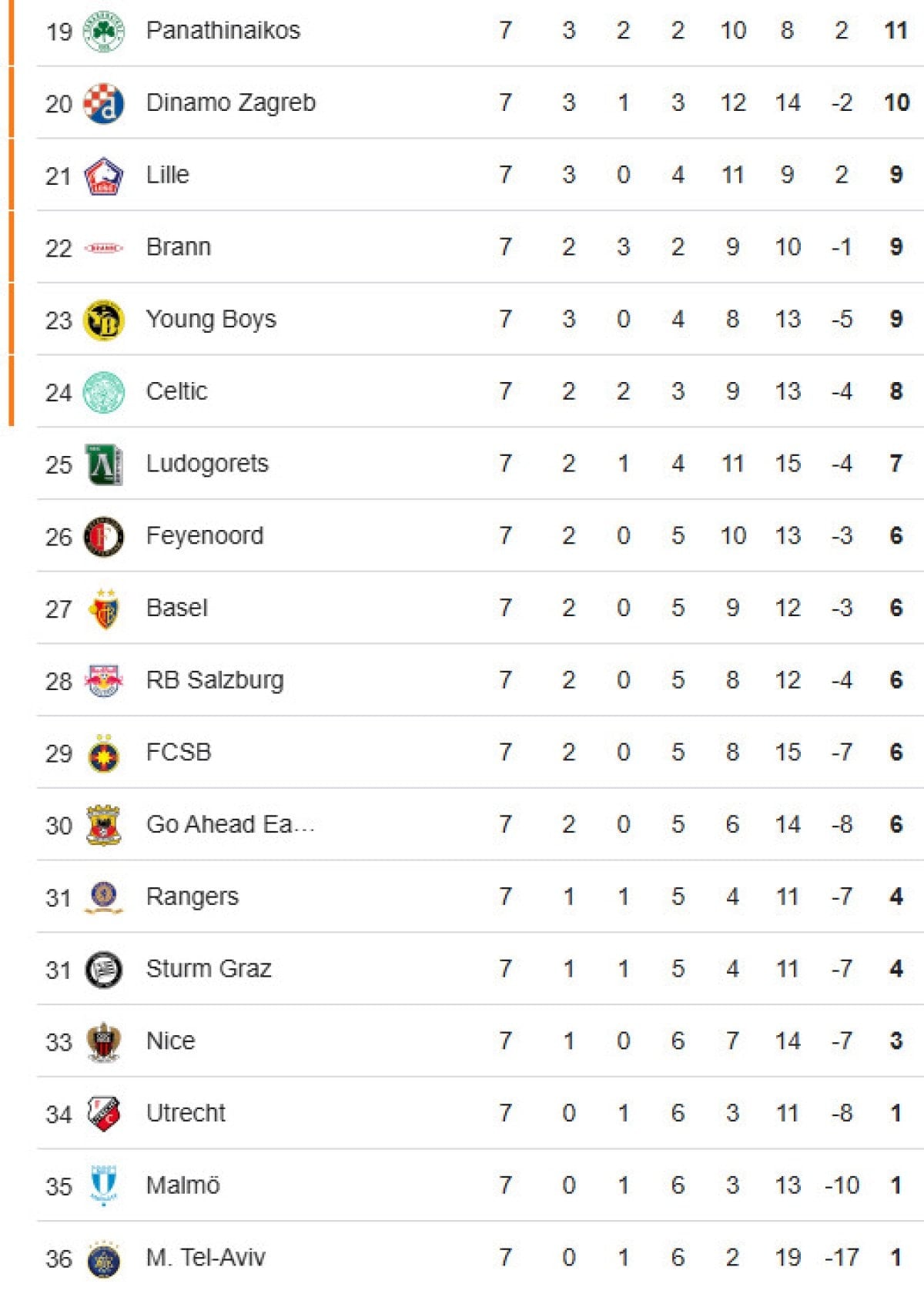The width and height of the screenshot is (924, 1294).
Task: Click the RB Salzburg club logo
Action: [x=103, y=681]
